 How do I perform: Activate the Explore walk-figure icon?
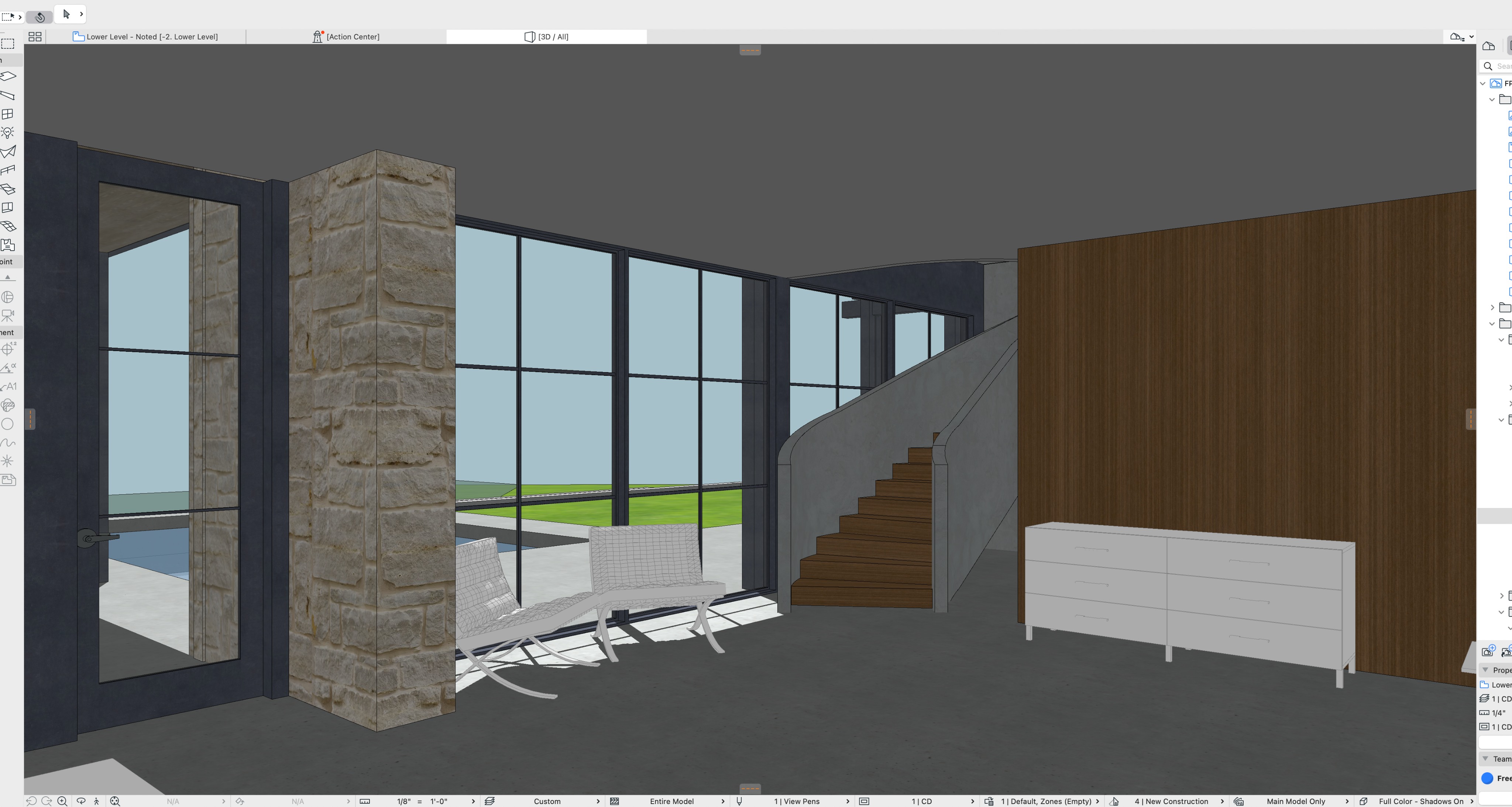[x=97, y=801]
